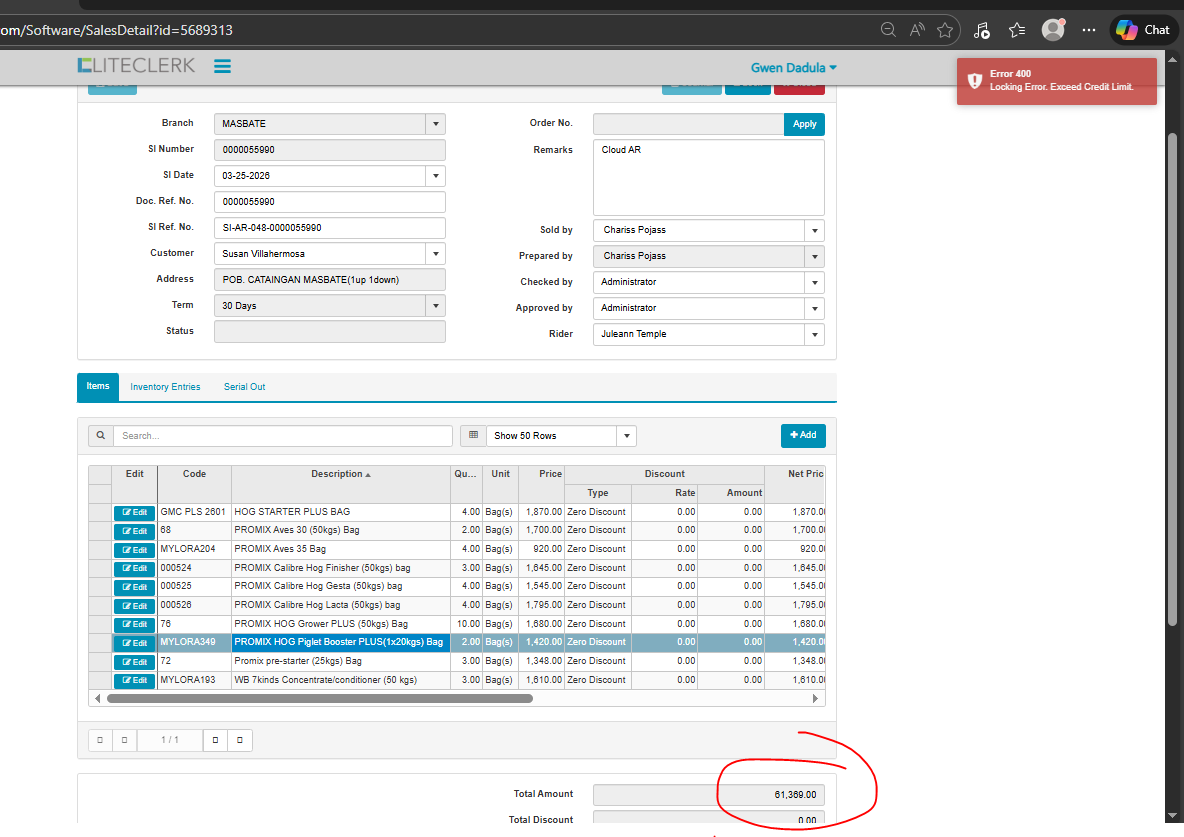Open the hamburger menu beside the Liteclerk logo
Image resolution: width=1184 pixels, height=837 pixels.
pos(222,67)
